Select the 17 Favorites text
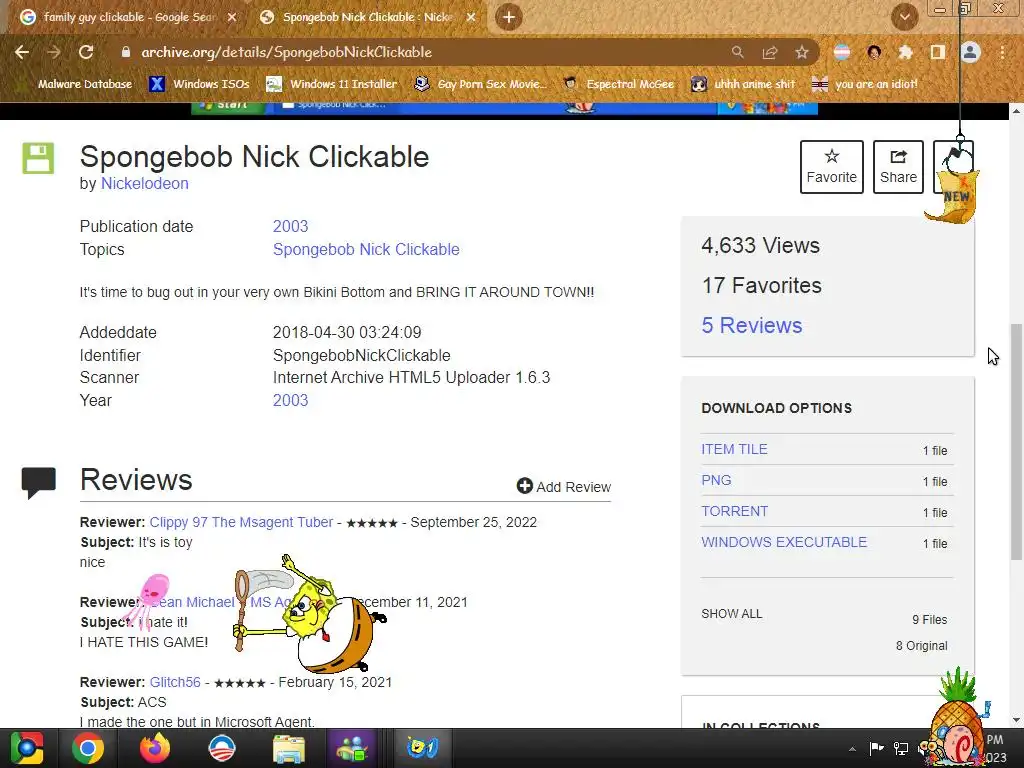 point(761,285)
